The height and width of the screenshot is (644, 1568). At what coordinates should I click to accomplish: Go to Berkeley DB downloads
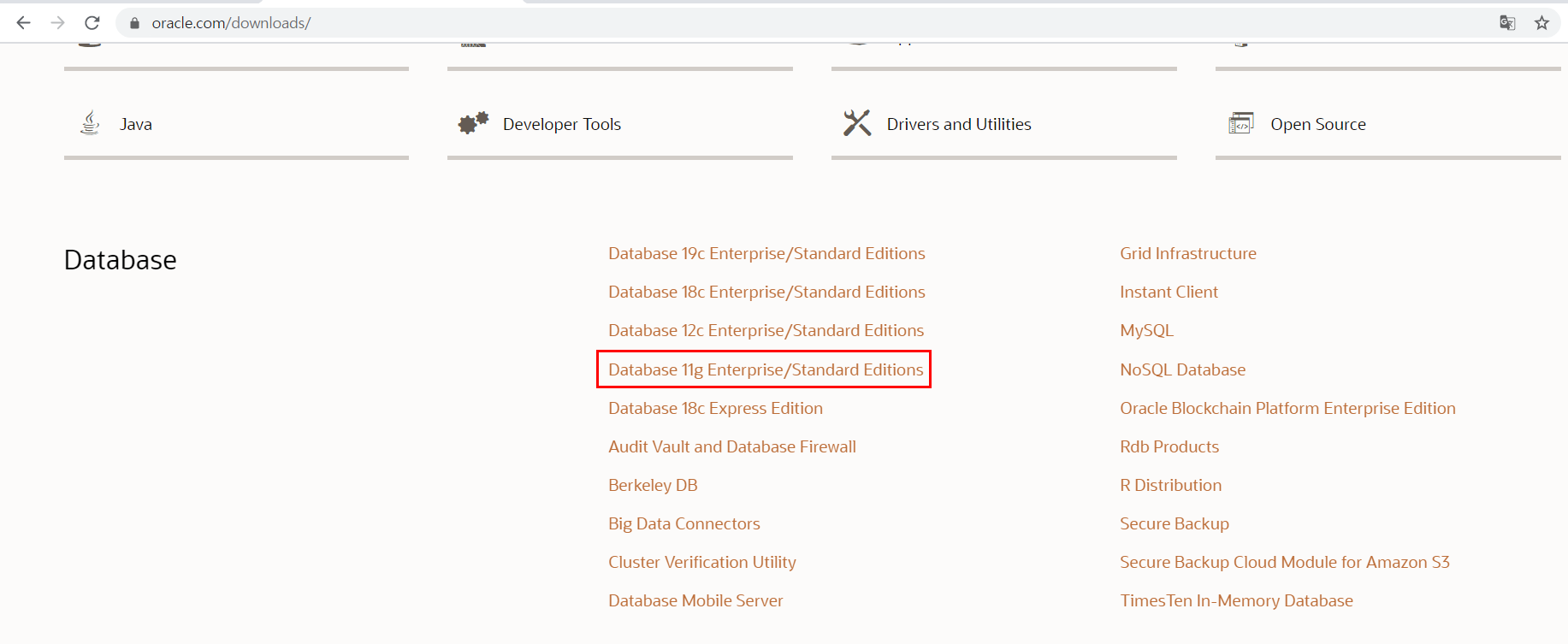pos(653,486)
